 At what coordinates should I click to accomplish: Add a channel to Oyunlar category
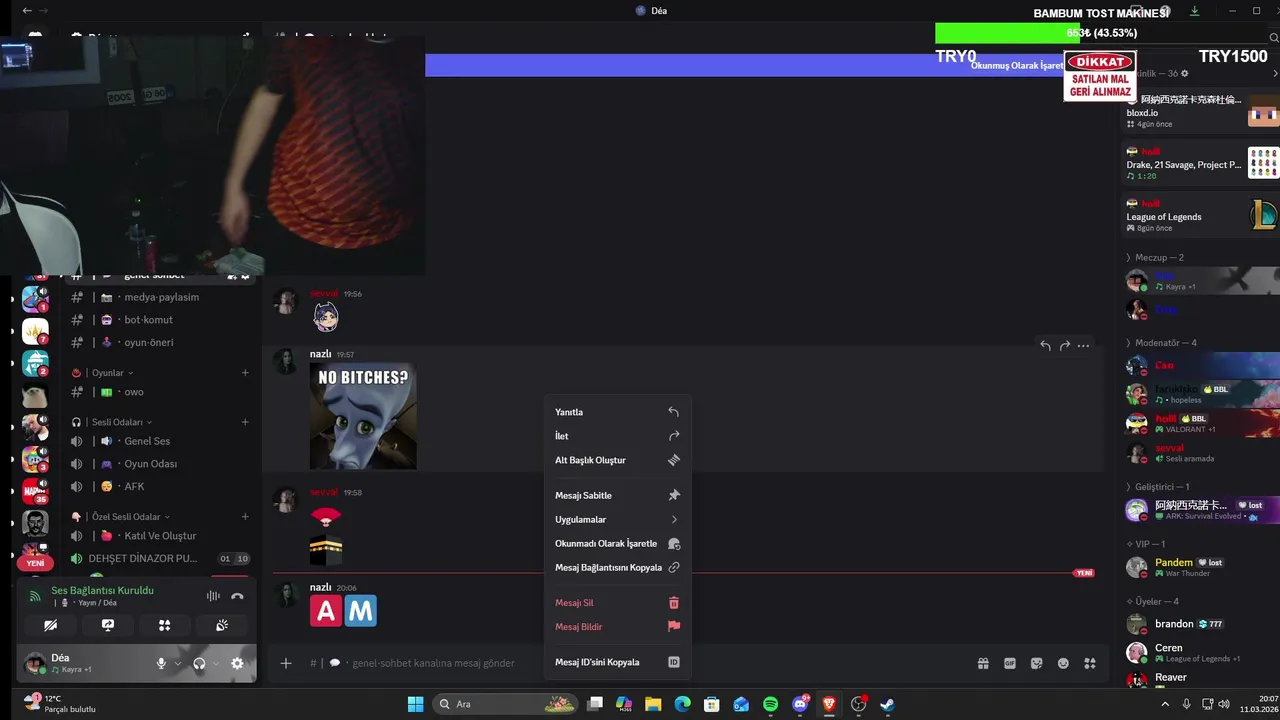click(245, 373)
